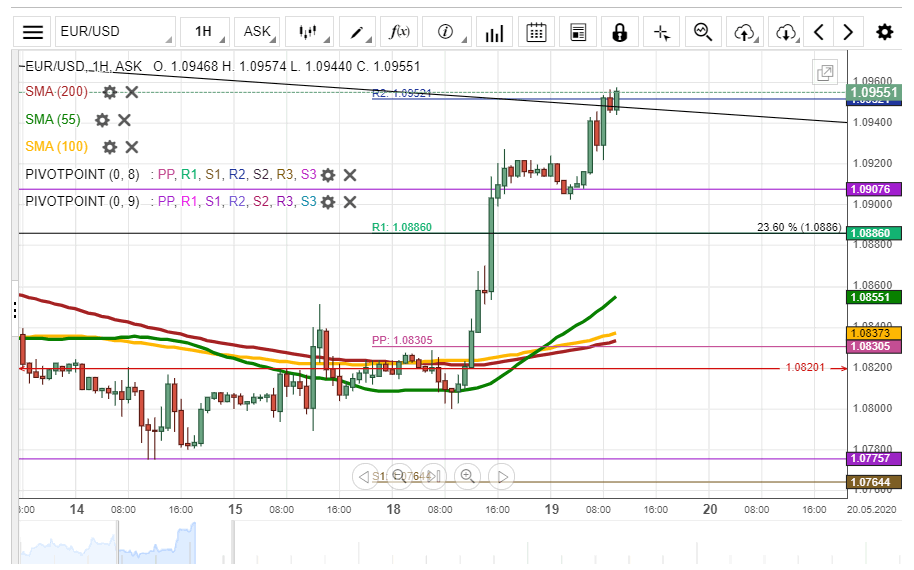914x570 pixels.
Task: Open the candlestick chart type selector
Action: pyautogui.click(x=308, y=31)
